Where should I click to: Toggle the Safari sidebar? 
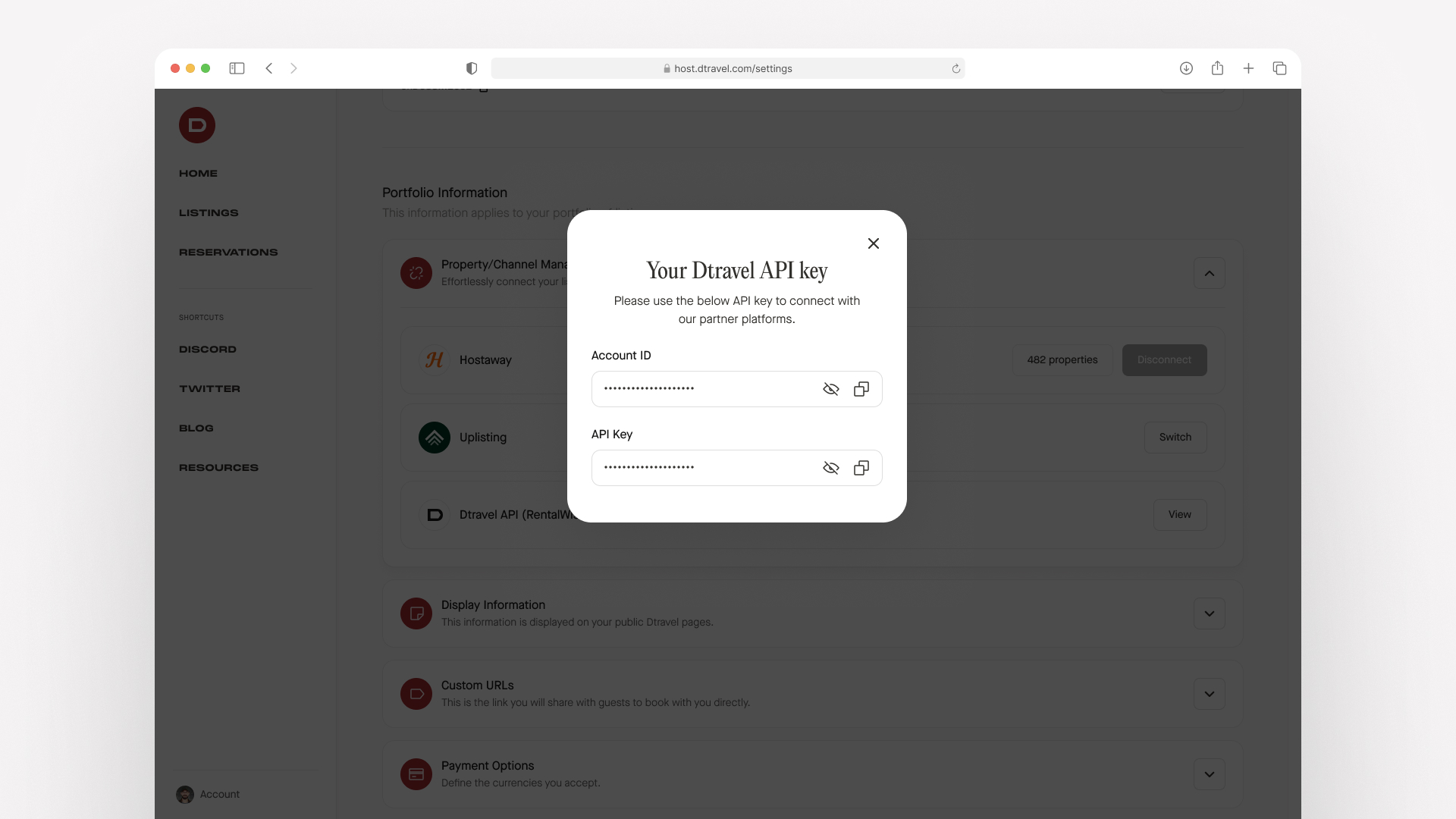tap(237, 68)
